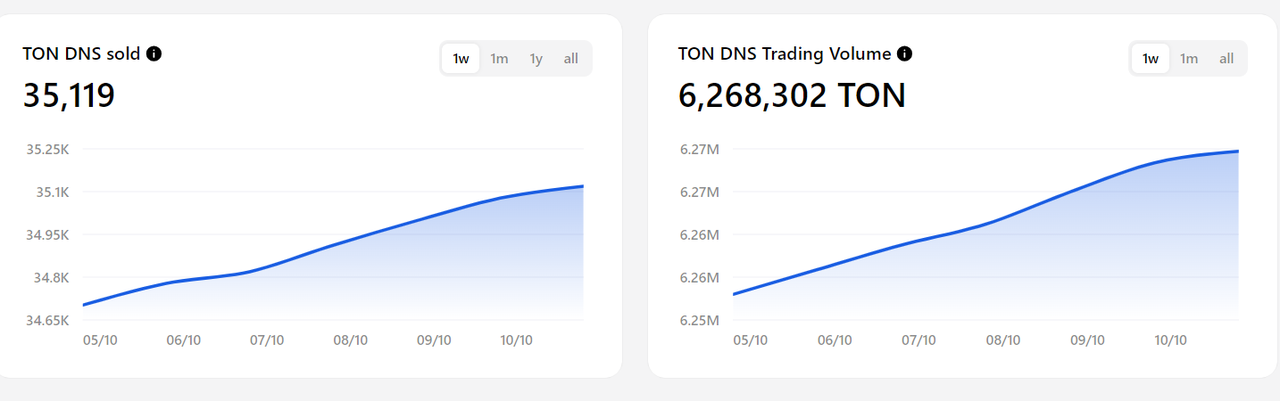
Task: Click the 34.65K y-axis label
Action: pyautogui.click(x=47, y=320)
